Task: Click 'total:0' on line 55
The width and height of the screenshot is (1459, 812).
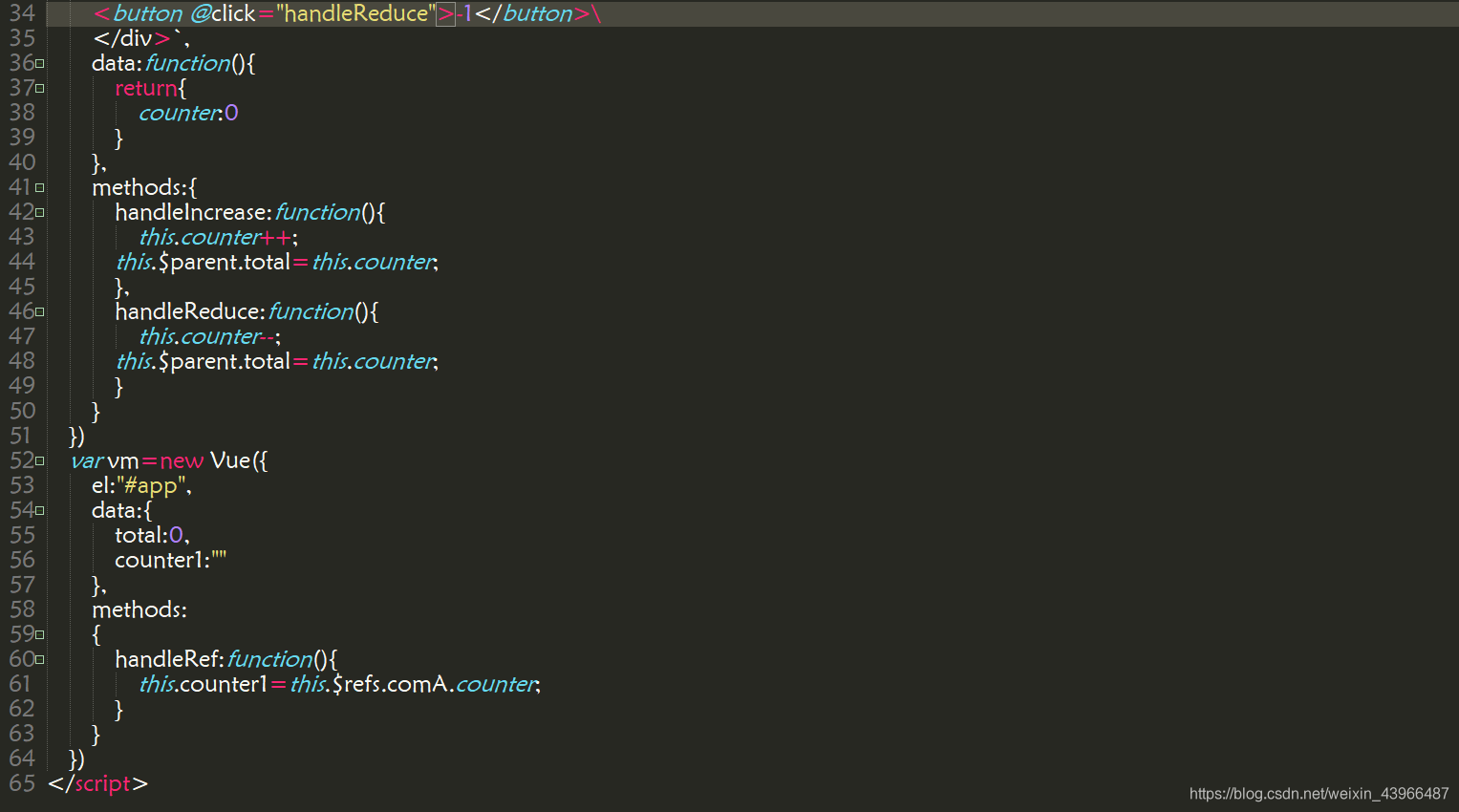Action: [x=149, y=535]
